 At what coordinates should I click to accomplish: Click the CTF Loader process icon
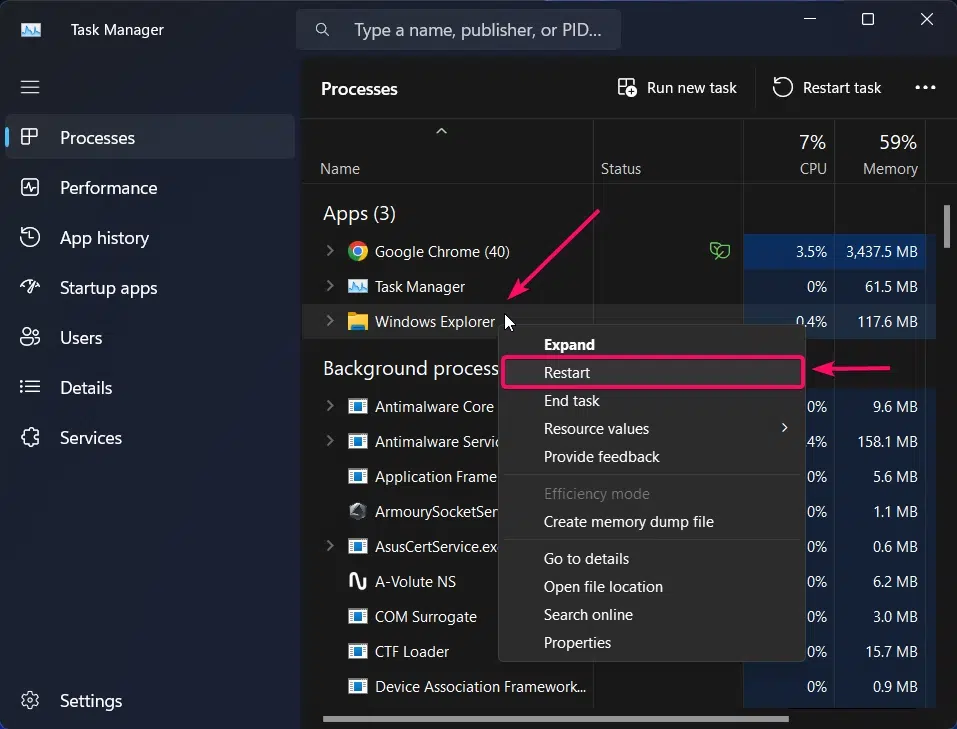(x=358, y=651)
